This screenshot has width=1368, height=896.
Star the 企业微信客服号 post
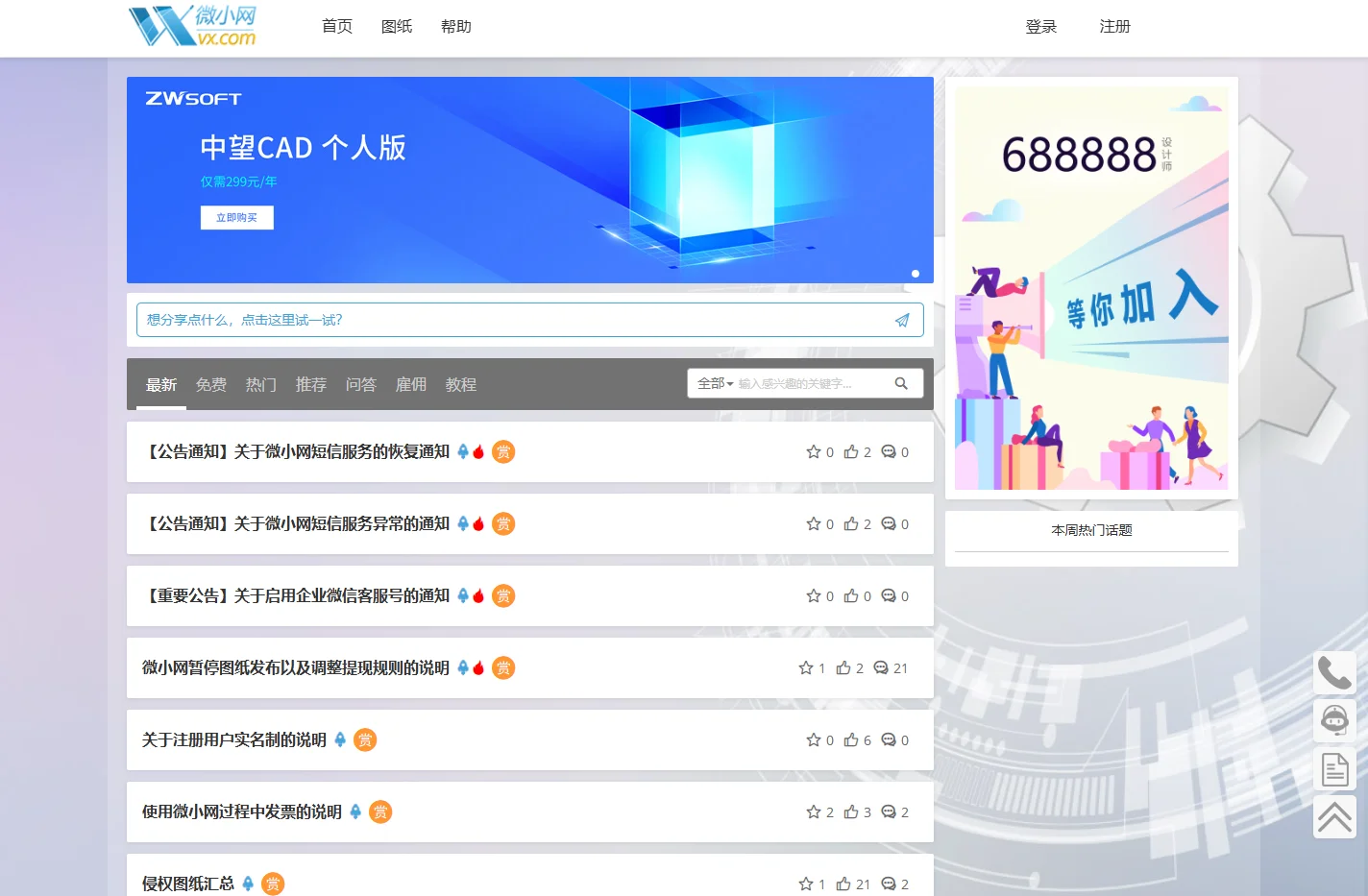point(814,596)
